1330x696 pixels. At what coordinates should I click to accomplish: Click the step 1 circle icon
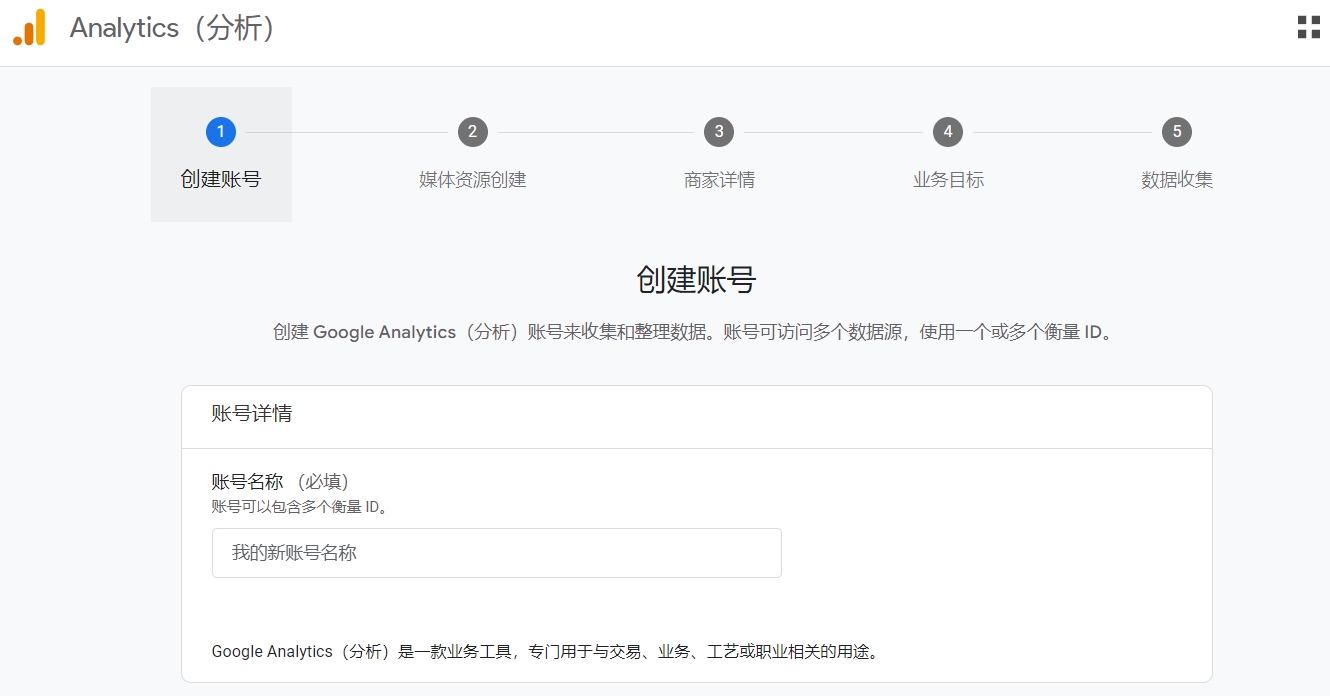pyautogui.click(x=221, y=132)
